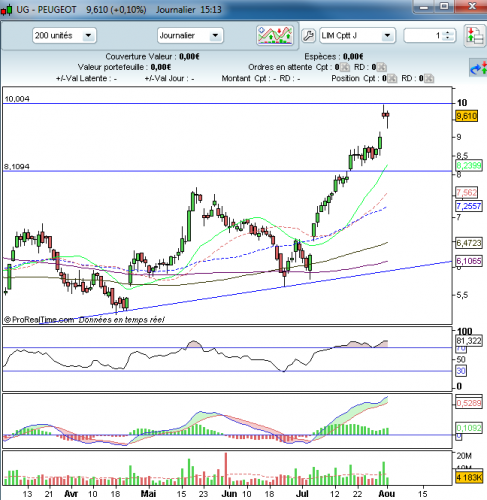The width and height of the screenshot is (487, 500).
Task: Expand the 200 unités dropdown
Action: (x=88, y=35)
